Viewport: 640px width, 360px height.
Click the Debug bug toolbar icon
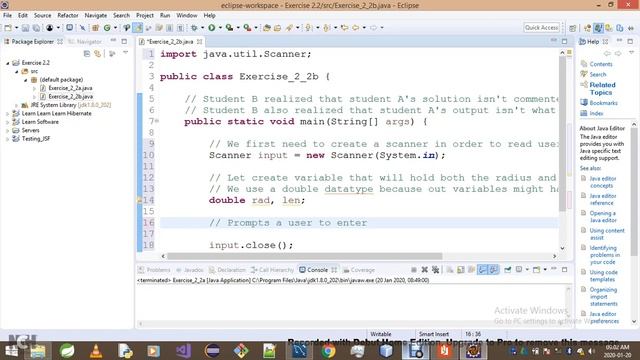point(194,27)
